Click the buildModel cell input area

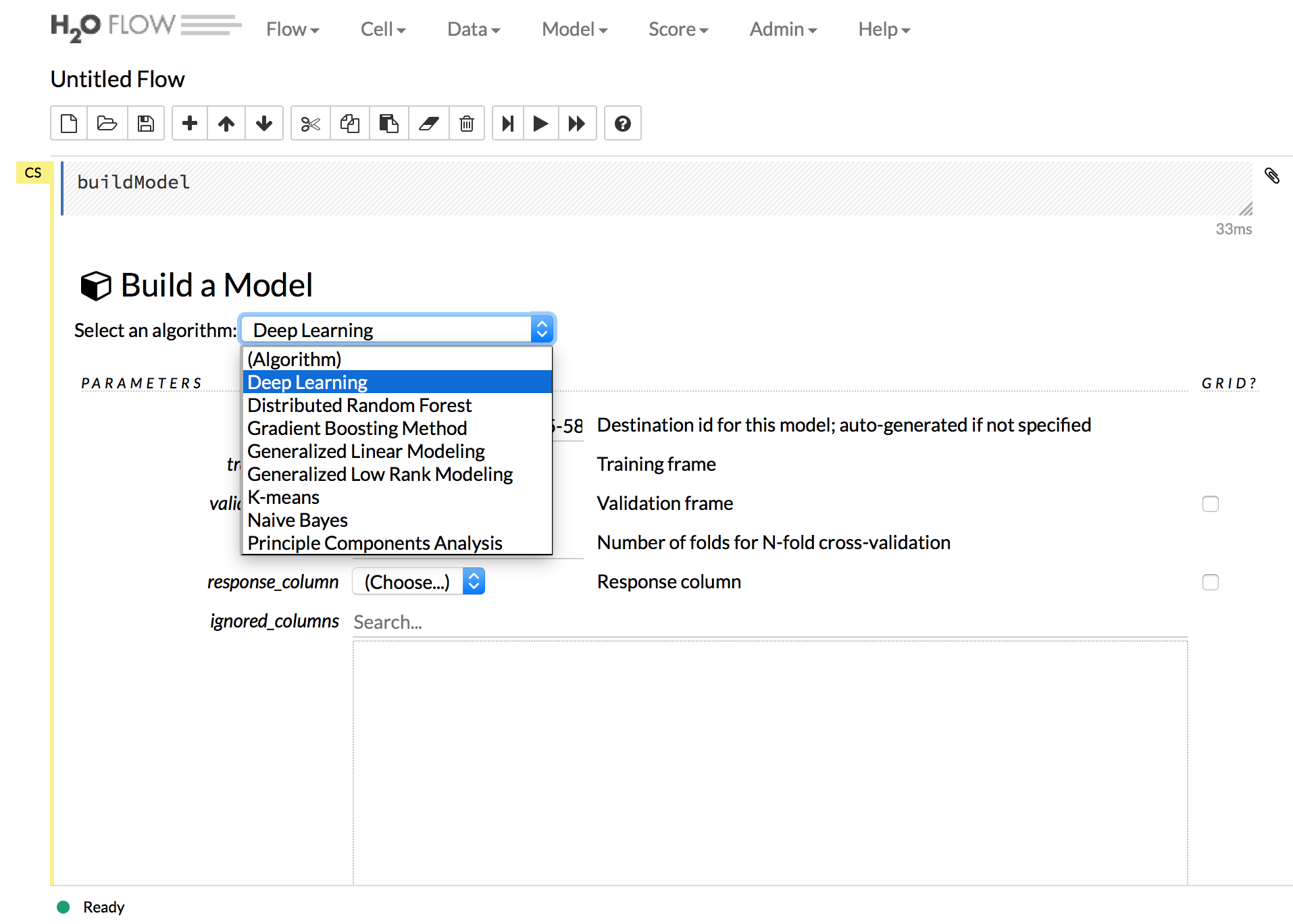click(655, 188)
